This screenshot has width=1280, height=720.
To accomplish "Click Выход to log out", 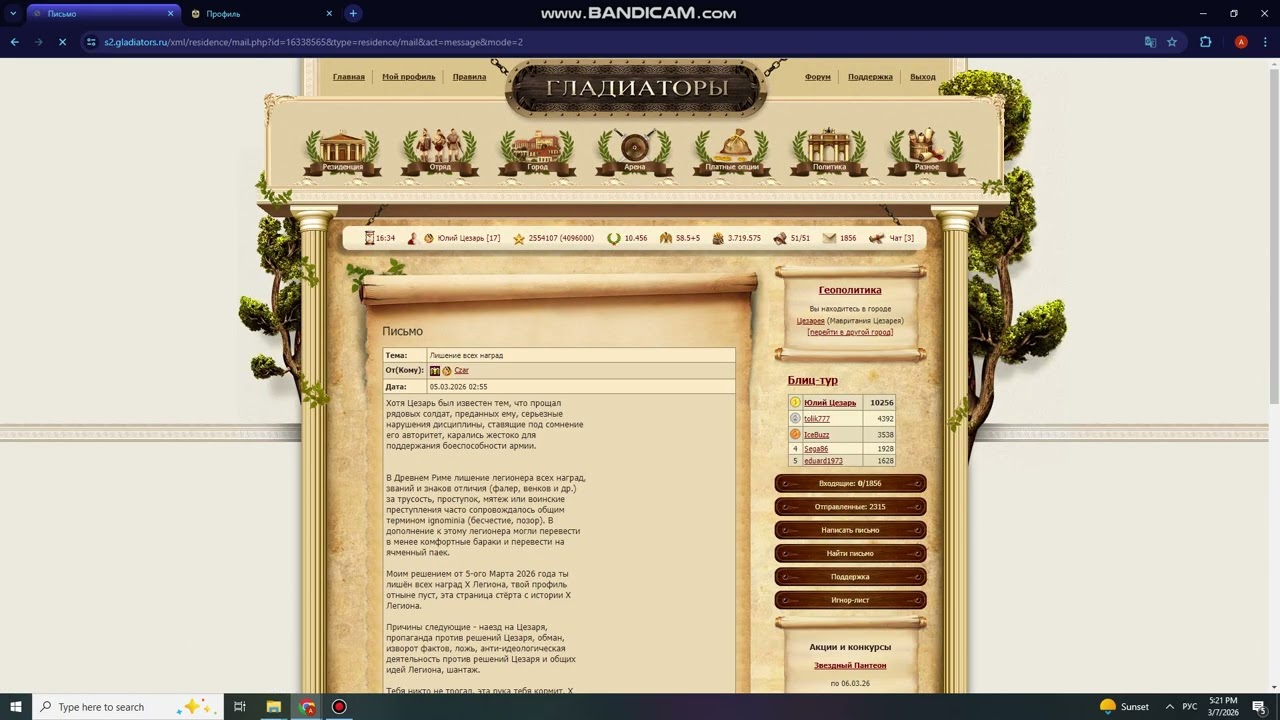I will [x=923, y=76].
